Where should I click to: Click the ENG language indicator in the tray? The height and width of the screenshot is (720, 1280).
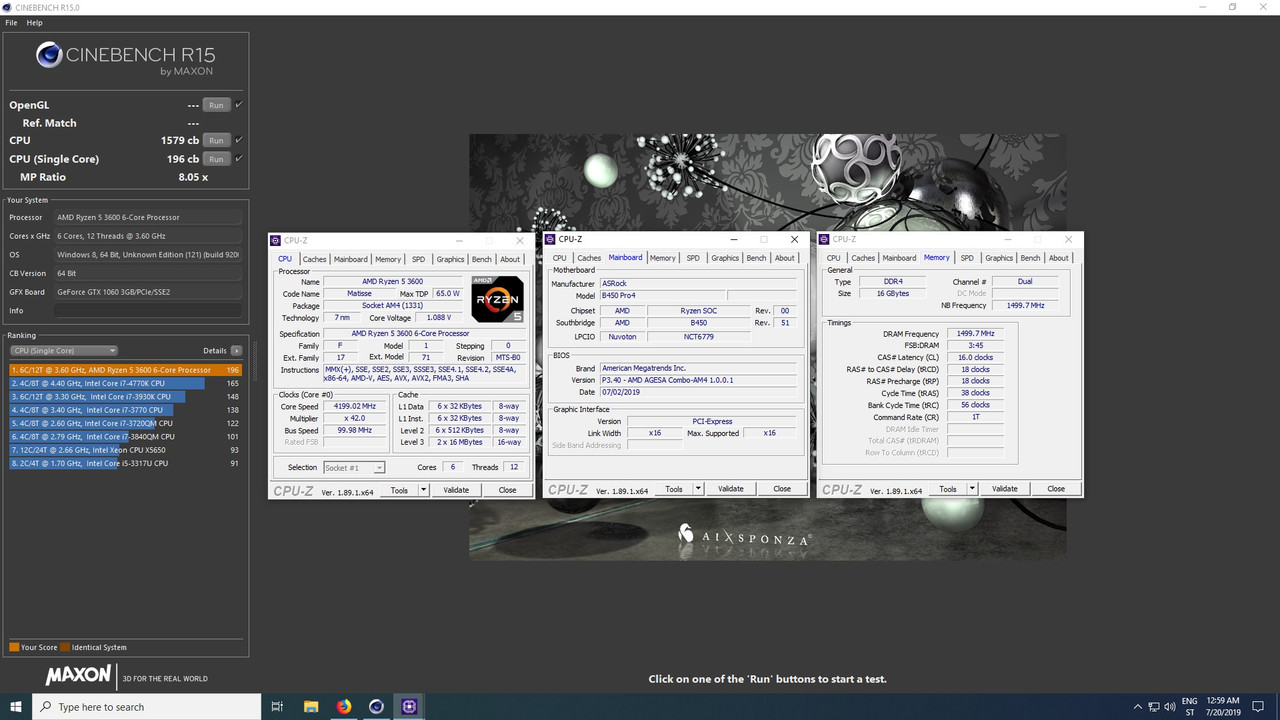1190,700
